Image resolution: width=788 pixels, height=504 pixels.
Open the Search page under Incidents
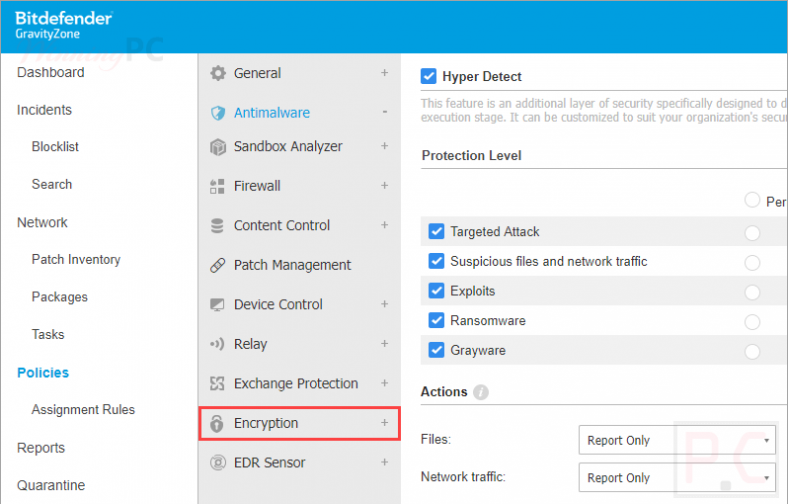click(52, 184)
